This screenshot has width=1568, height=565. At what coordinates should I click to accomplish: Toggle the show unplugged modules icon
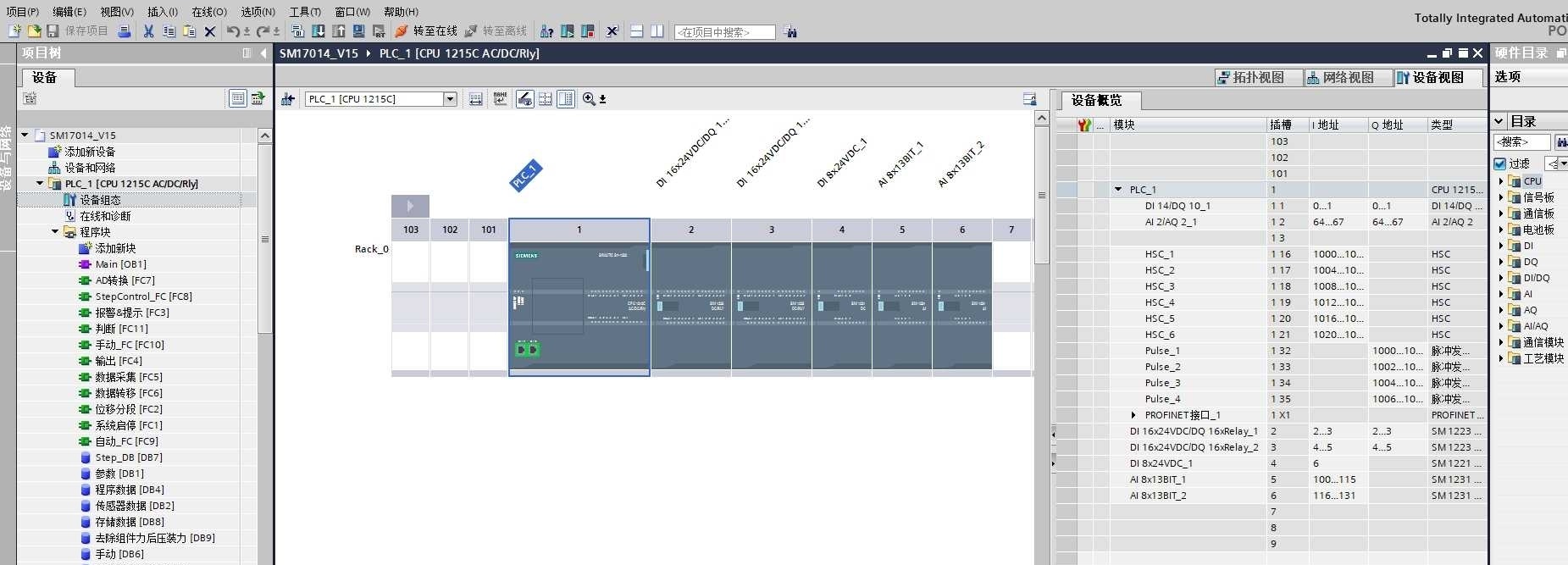(525, 99)
